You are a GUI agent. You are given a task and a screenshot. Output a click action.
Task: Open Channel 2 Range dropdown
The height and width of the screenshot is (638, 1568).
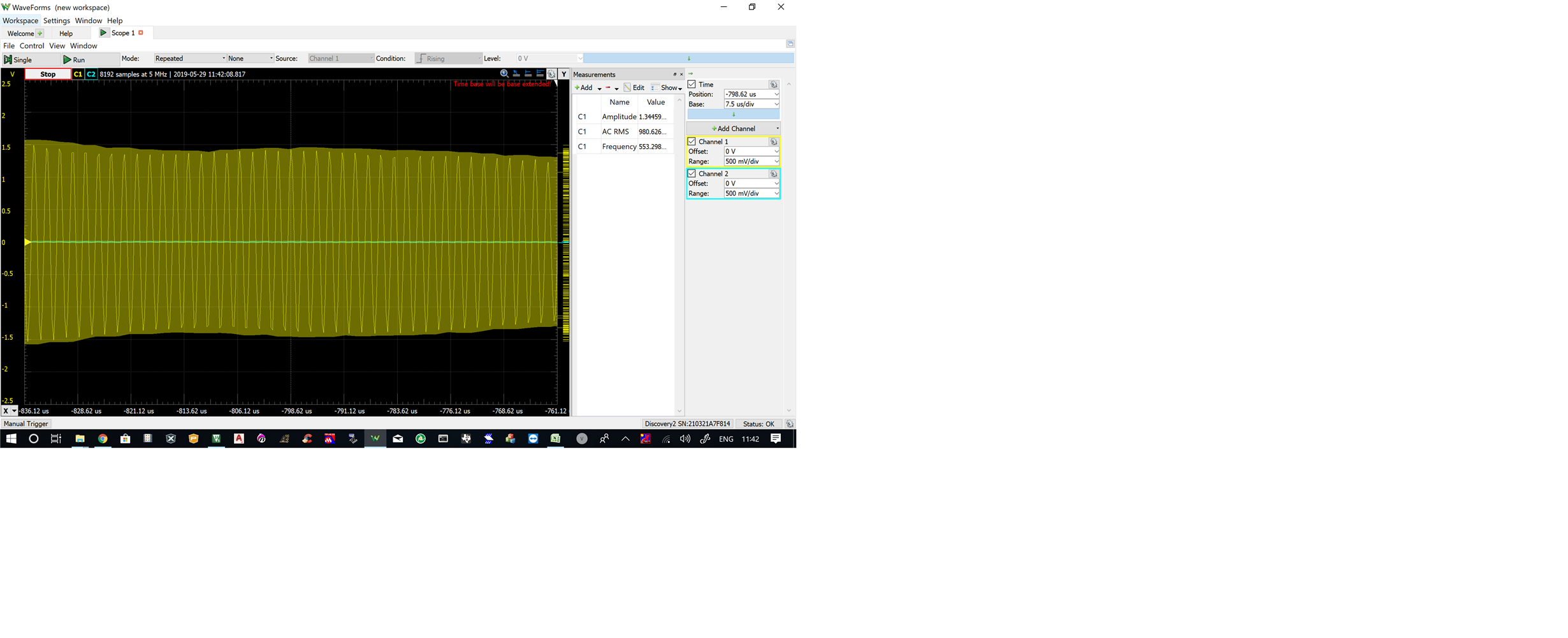(x=776, y=193)
